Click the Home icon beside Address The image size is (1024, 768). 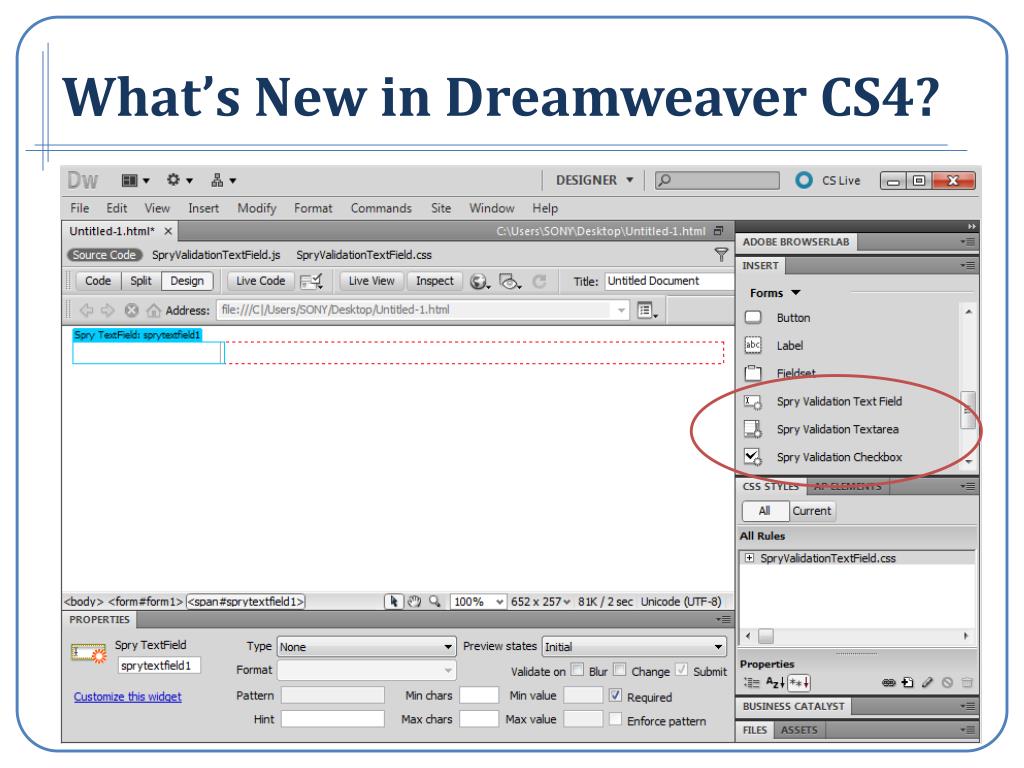pos(153,310)
